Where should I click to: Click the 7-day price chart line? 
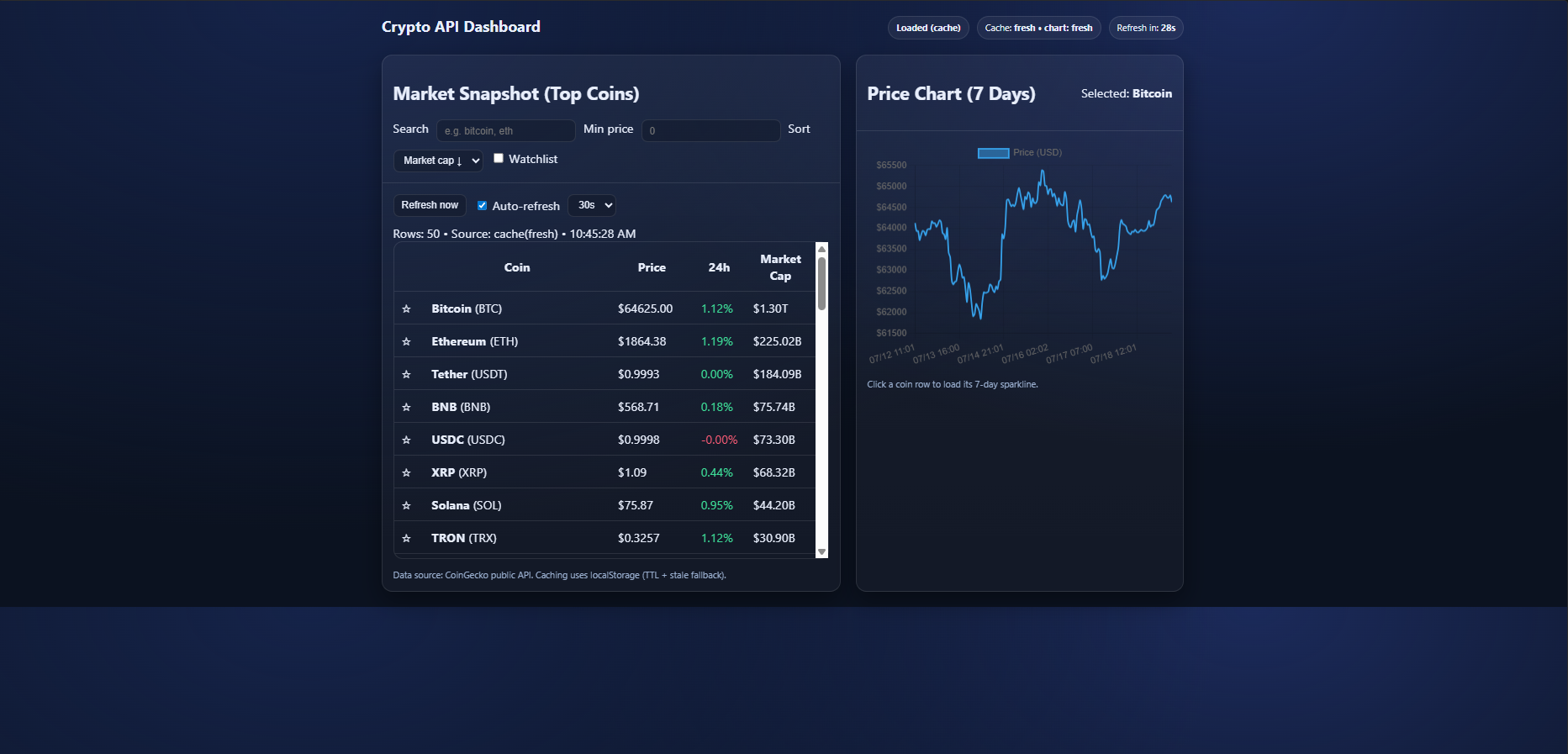tap(1043, 244)
